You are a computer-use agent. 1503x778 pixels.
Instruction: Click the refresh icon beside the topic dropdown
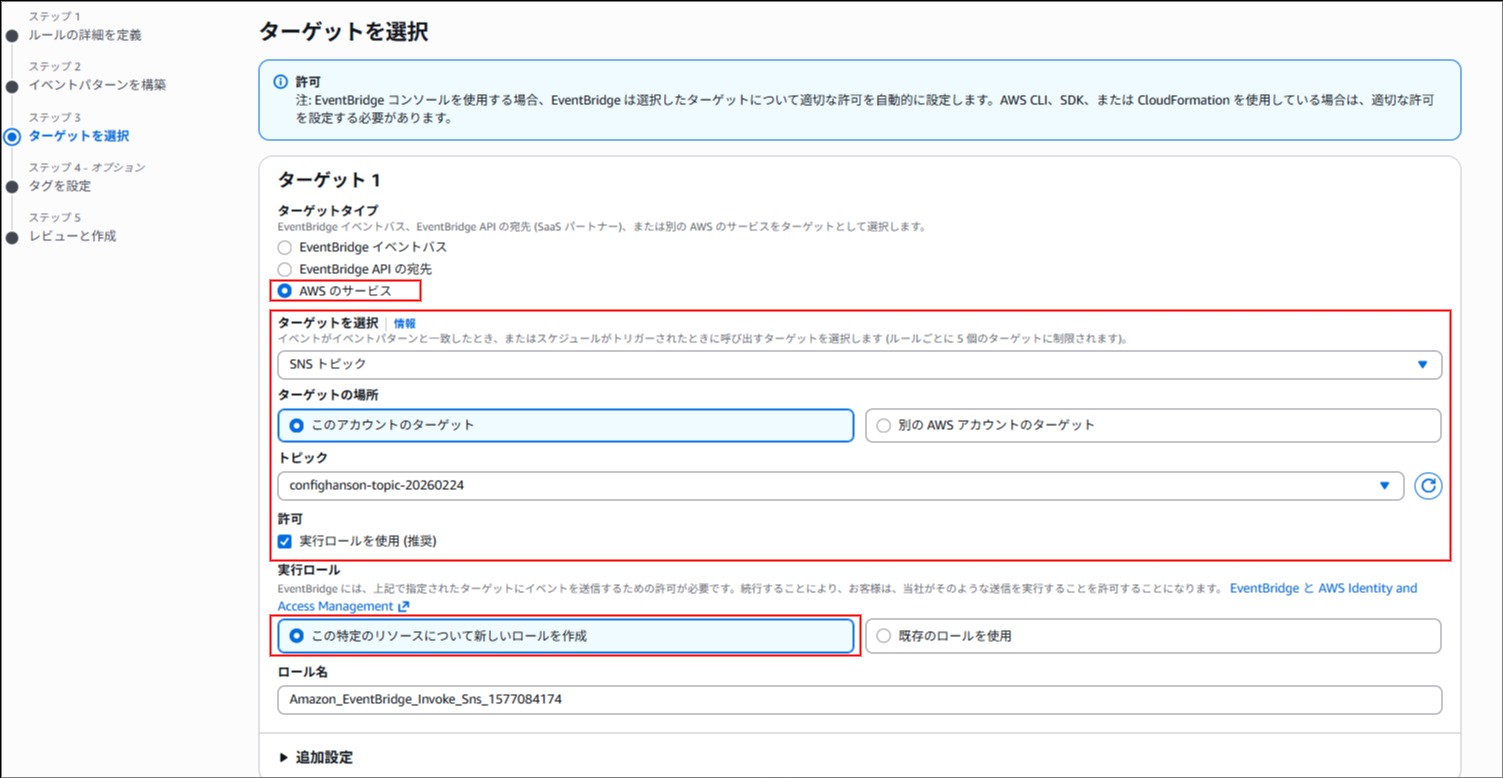[1428, 486]
